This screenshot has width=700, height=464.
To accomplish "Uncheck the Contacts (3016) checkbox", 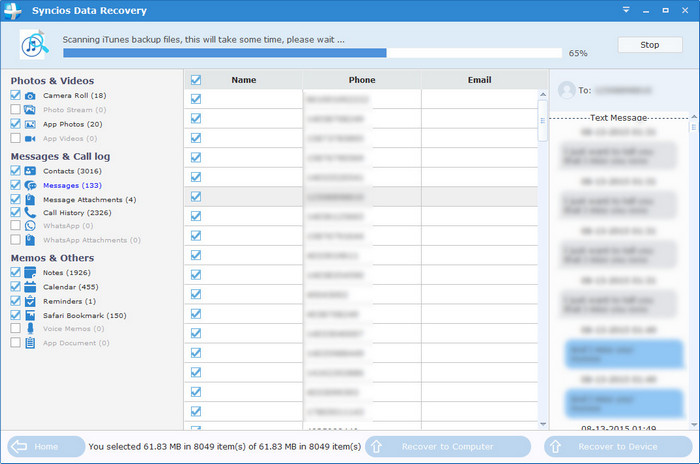I will (15, 171).
